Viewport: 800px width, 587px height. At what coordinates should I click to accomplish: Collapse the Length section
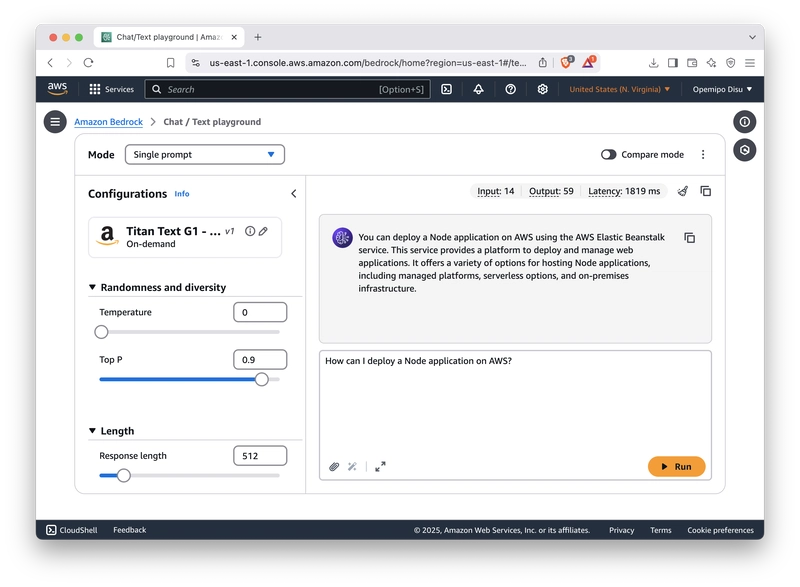[93, 429]
